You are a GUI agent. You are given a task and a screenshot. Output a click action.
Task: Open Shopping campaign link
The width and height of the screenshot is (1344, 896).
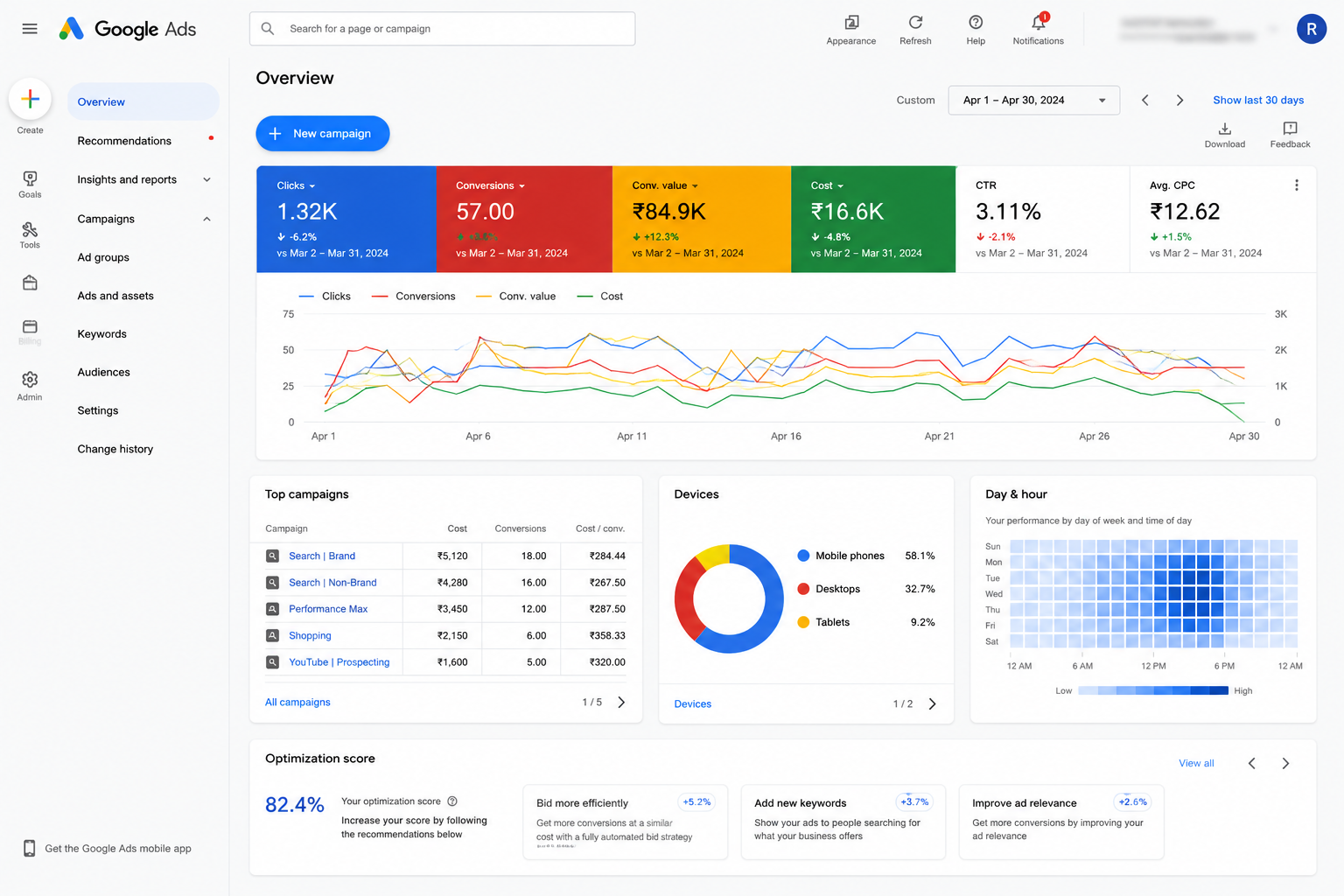coord(310,636)
